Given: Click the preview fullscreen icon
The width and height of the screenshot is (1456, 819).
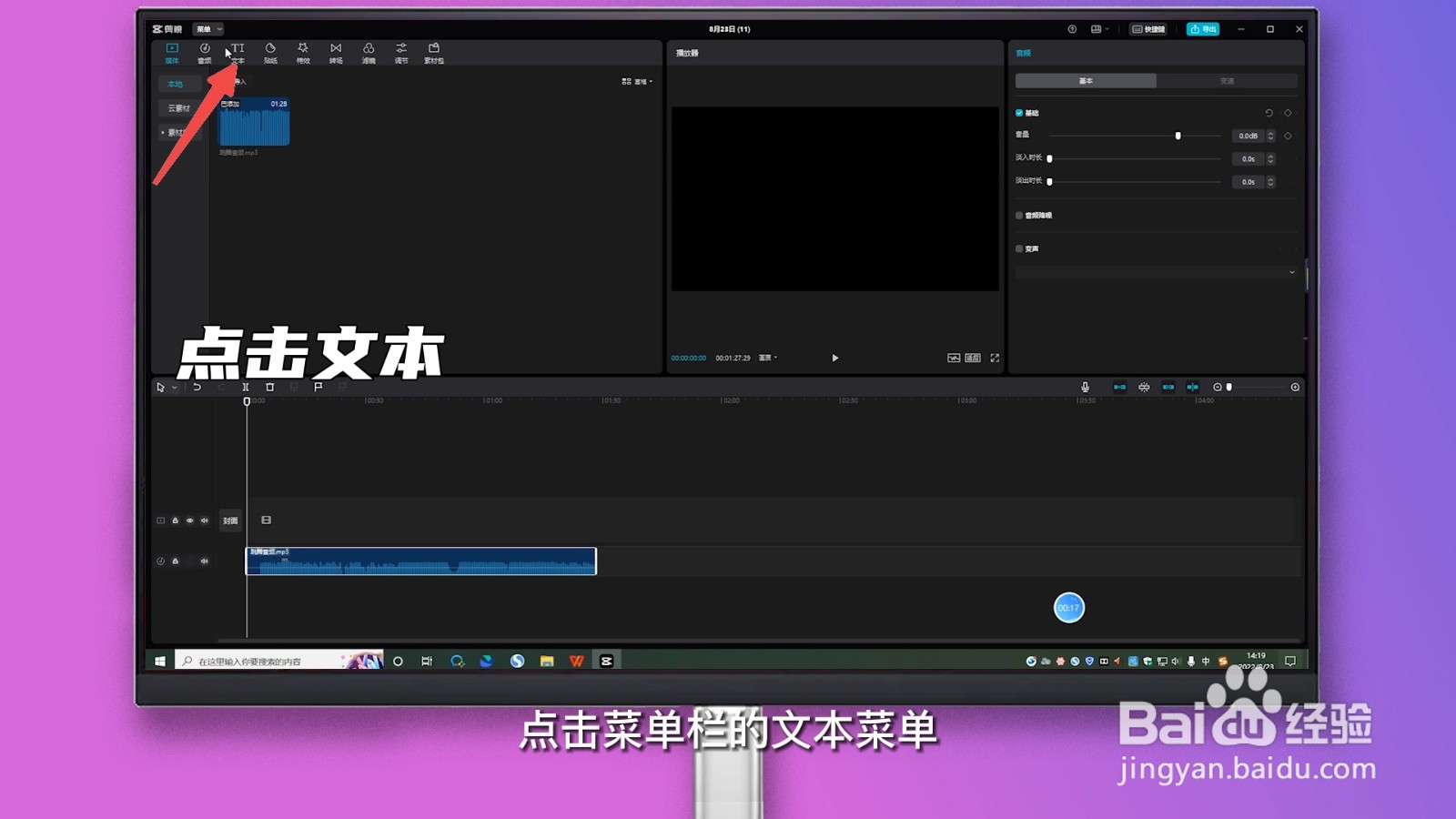Looking at the screenshot, I should click(995, 358).
